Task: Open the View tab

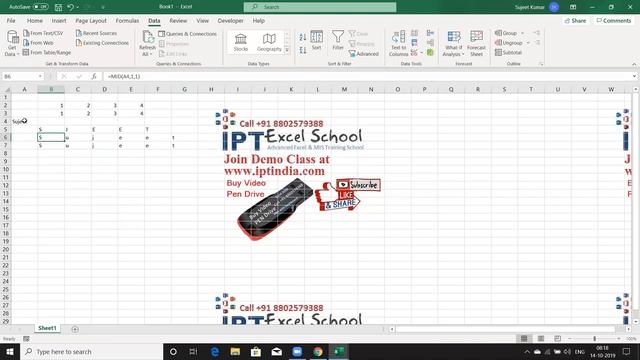Action: pos(202,20)
